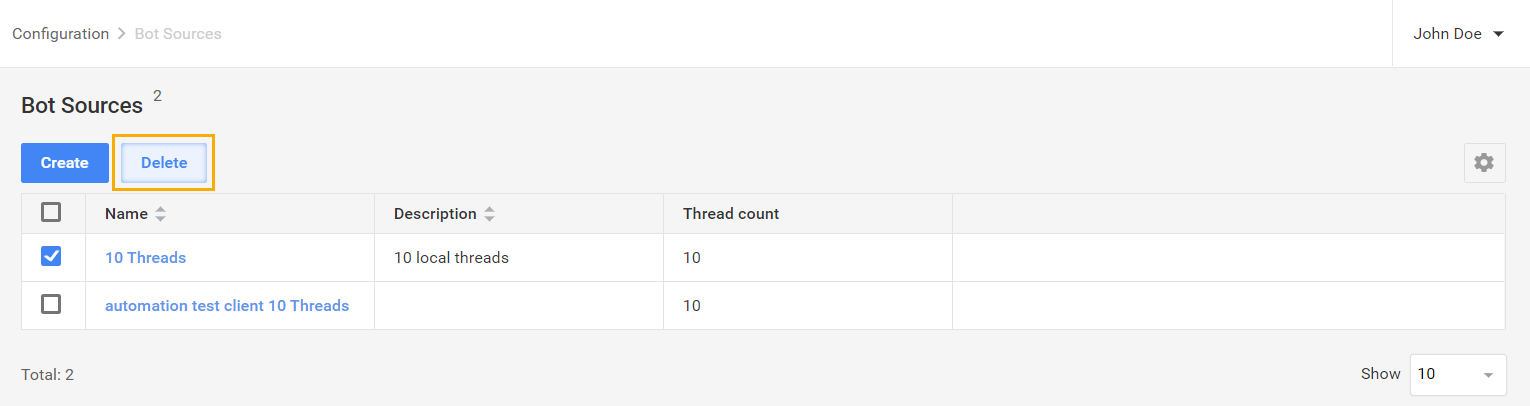Open the 10 Threads bot source link

(x=146, y=258)
